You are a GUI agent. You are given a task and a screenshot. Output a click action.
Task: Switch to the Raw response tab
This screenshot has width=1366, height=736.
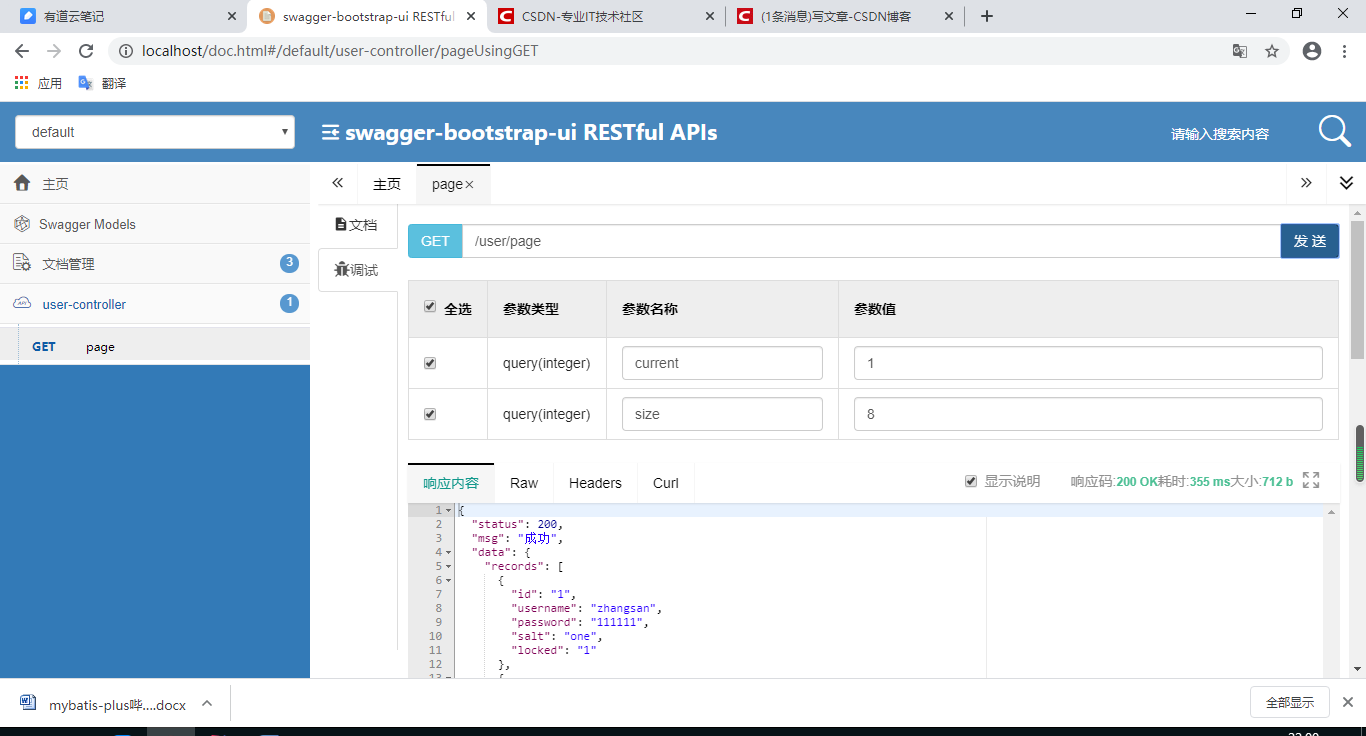(523, 482)
